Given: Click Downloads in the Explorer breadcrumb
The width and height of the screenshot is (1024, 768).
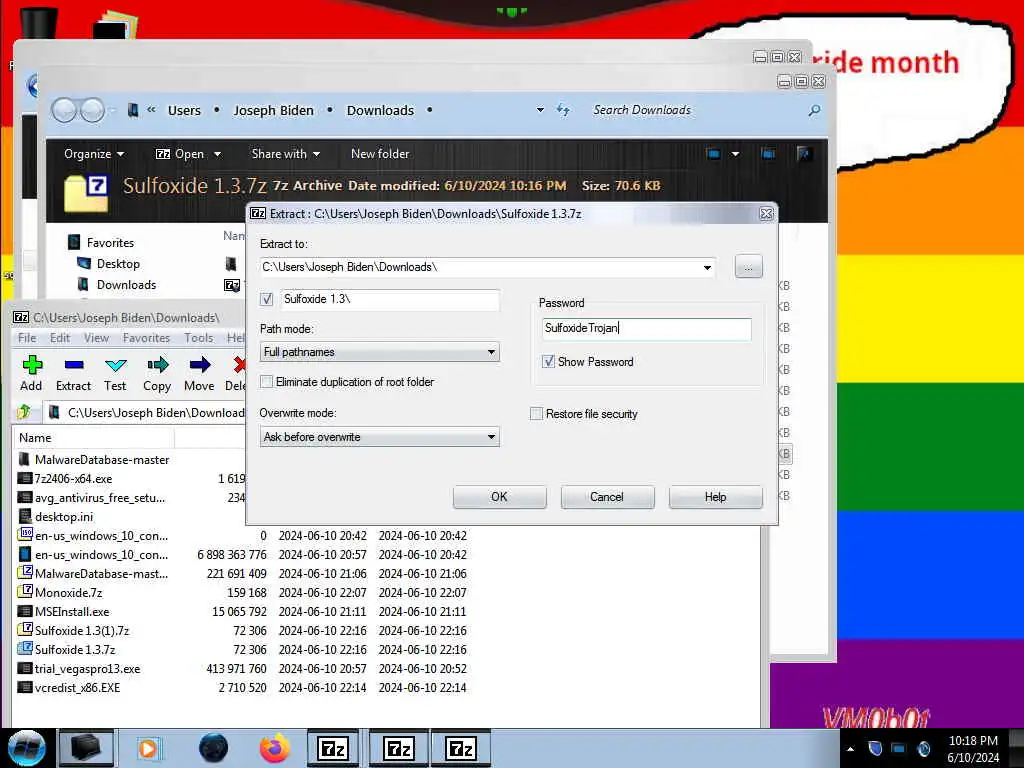Looking at the screenshot, I should point(380,110).
